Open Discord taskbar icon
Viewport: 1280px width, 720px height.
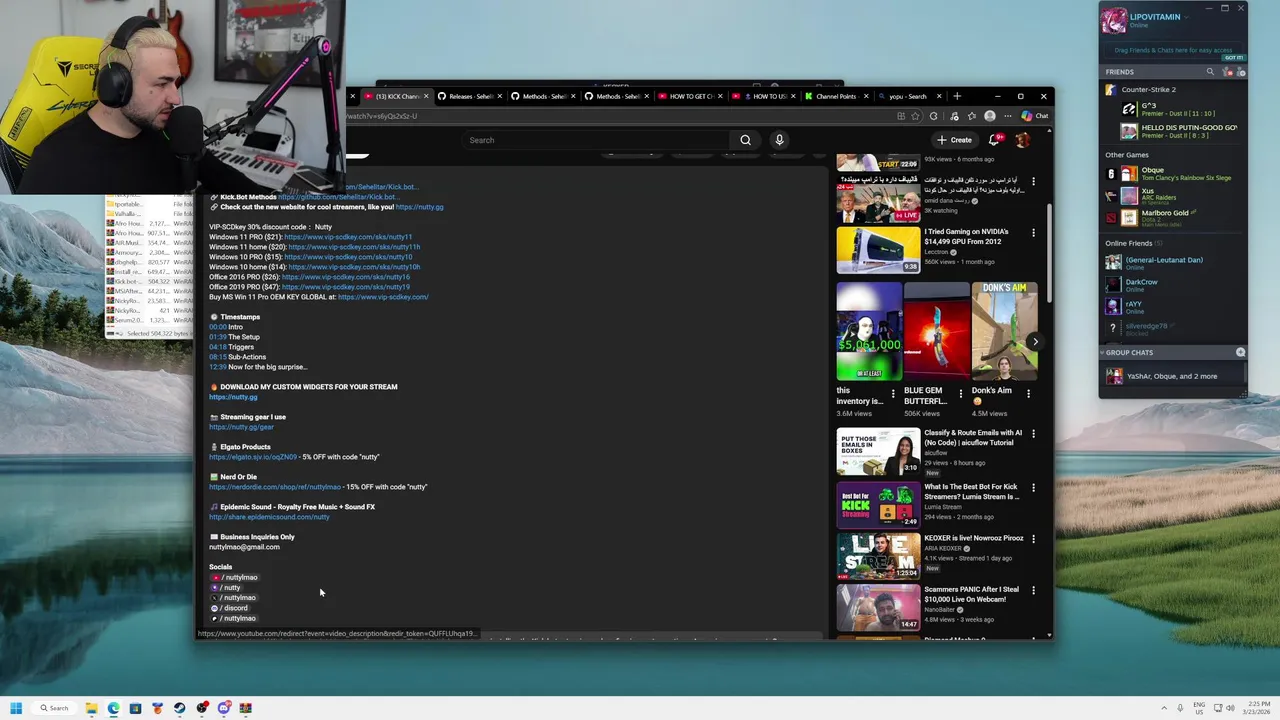[x=223, y=708]
